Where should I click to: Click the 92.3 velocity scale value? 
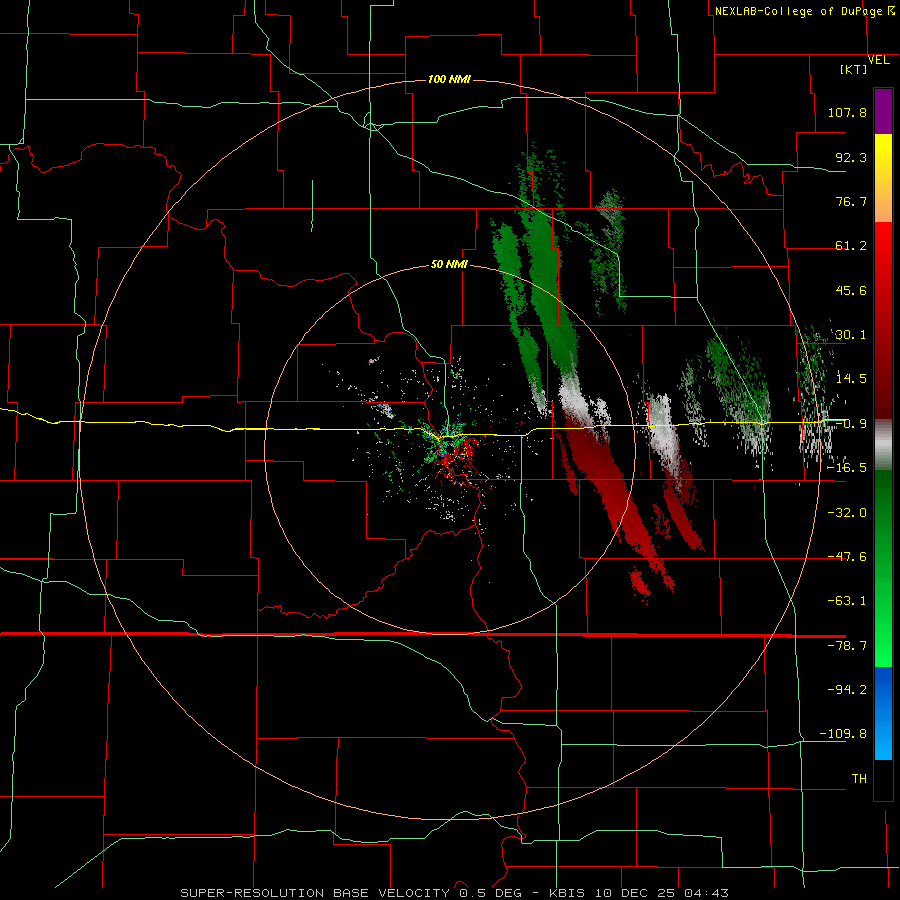851,157
